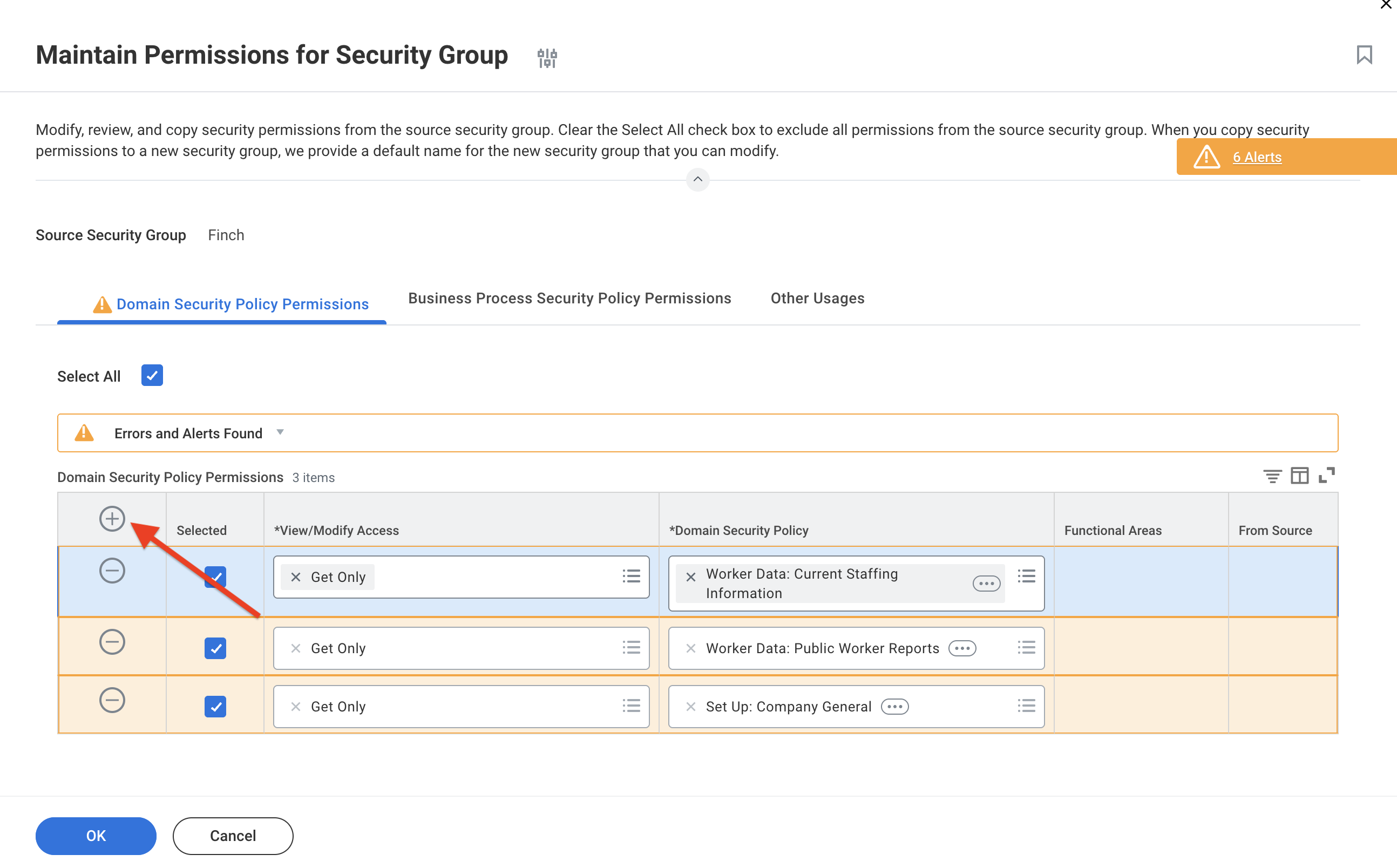
Task: Collapse the instructions with the chevron-up button
Action: click(697, 180)
